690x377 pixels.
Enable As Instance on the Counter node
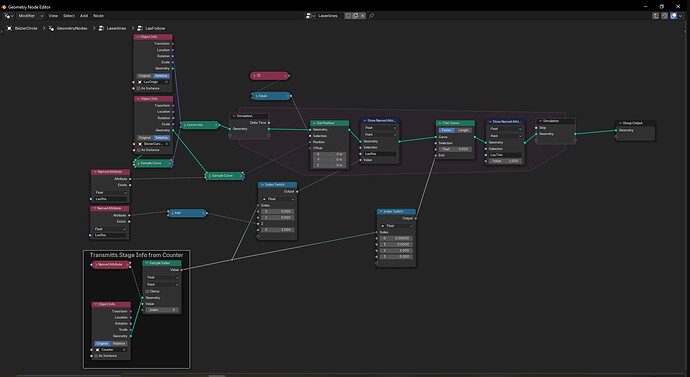(x=96, y=356)
